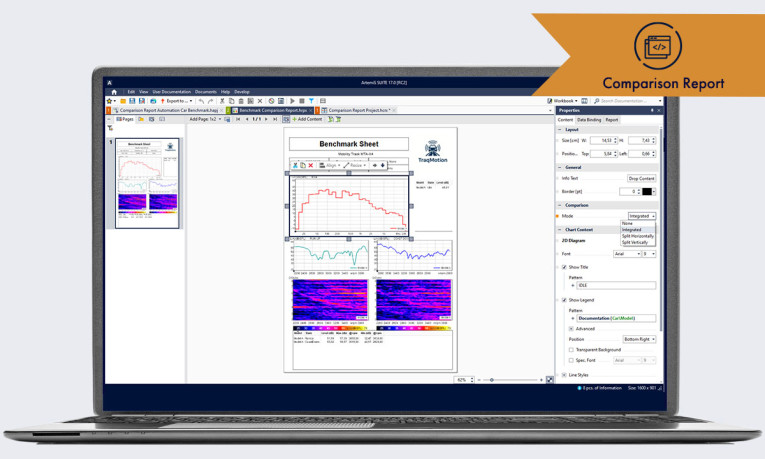Go to the next page arrow
Screen dimensions: 765x459
[269, 119]
